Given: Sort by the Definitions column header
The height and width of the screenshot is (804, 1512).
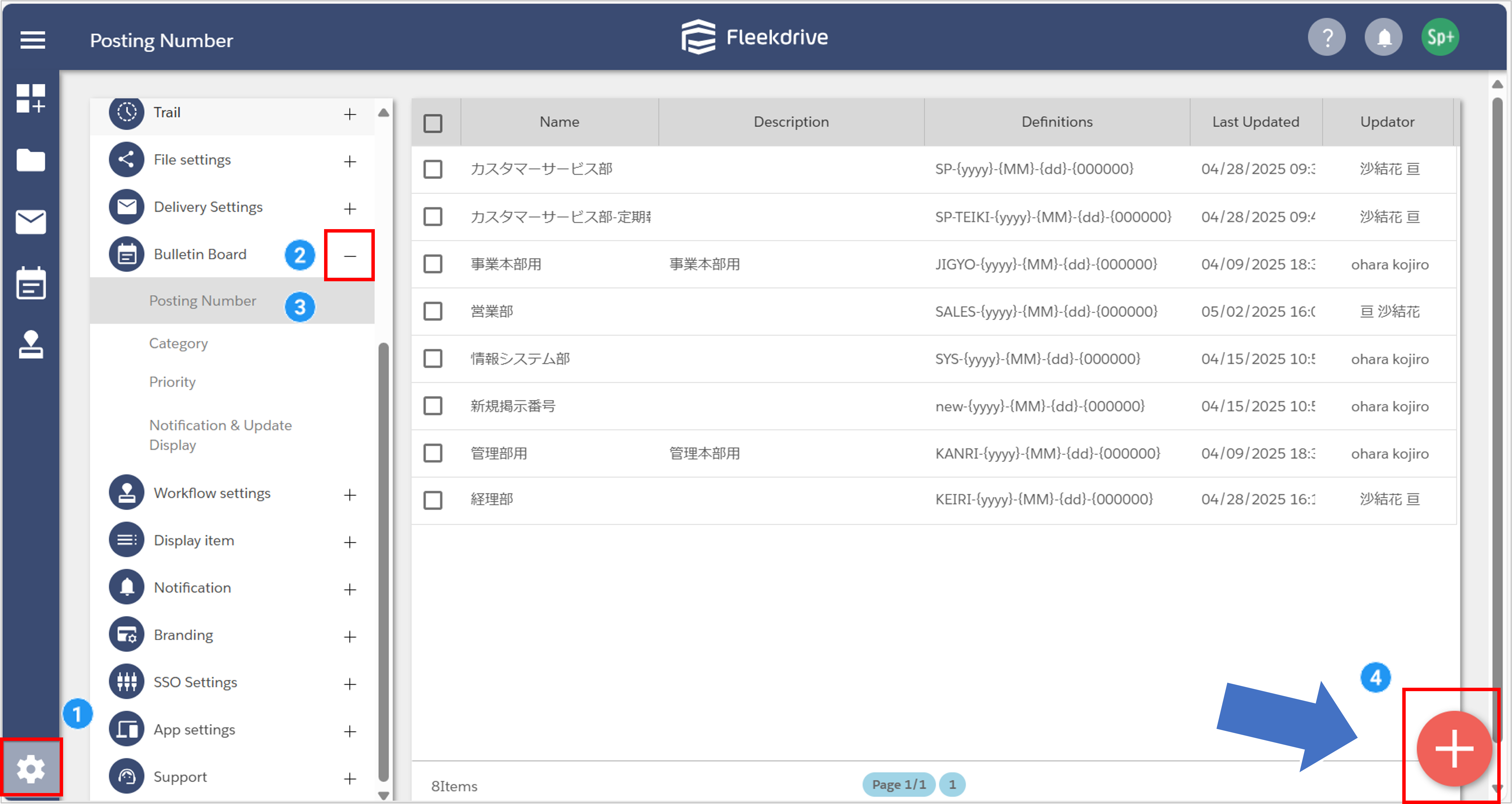Looking at the screenshot, I should (x=1057, y=122).
